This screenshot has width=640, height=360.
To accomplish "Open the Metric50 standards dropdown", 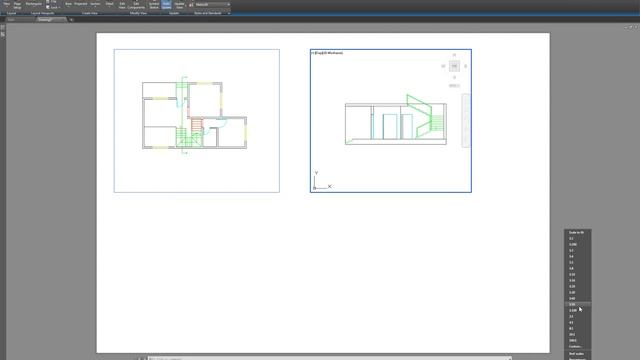I will coord(212,4).
